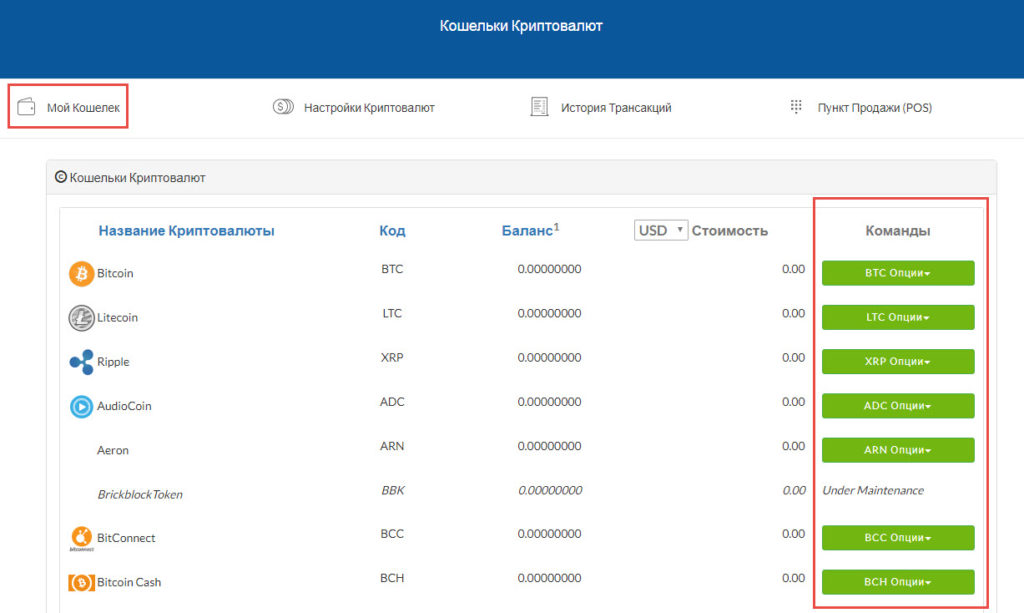
Task: Expand the LTC Опции dropdown button
Action: tap(898, 317)
